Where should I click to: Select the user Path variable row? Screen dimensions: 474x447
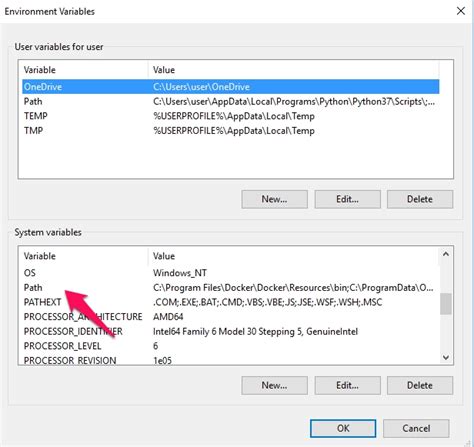[x=231, y=101]
